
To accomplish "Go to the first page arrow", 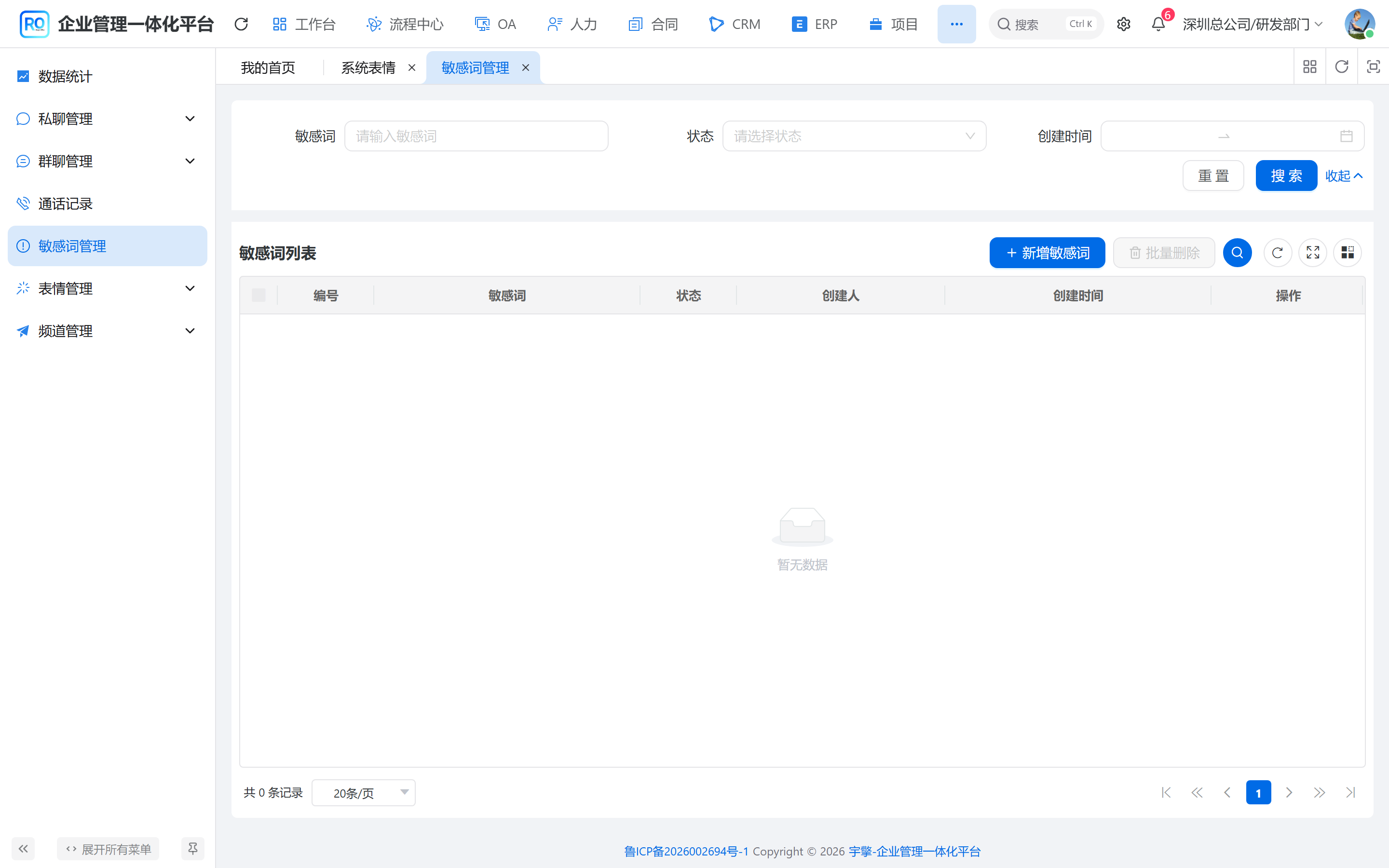I will [x=1166, y=793].
